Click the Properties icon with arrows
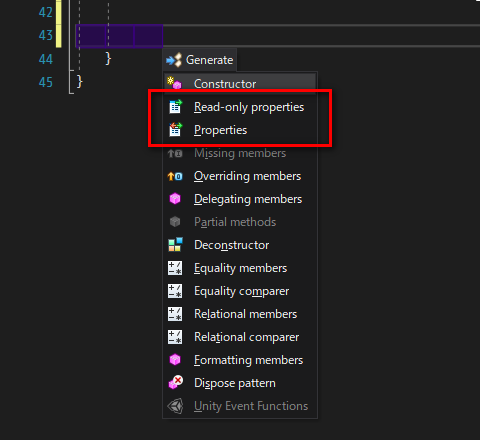Image resolution: width=480 pixels, height=440 pixels. point(175,130)
